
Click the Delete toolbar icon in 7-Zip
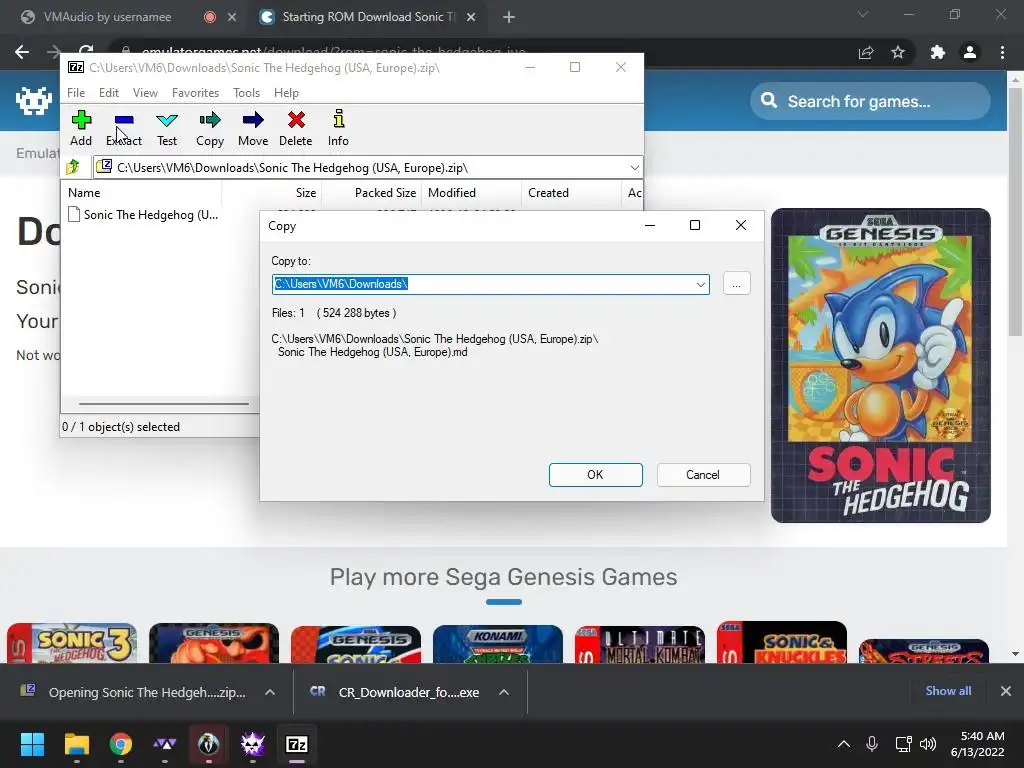click(x=296, y=128)
